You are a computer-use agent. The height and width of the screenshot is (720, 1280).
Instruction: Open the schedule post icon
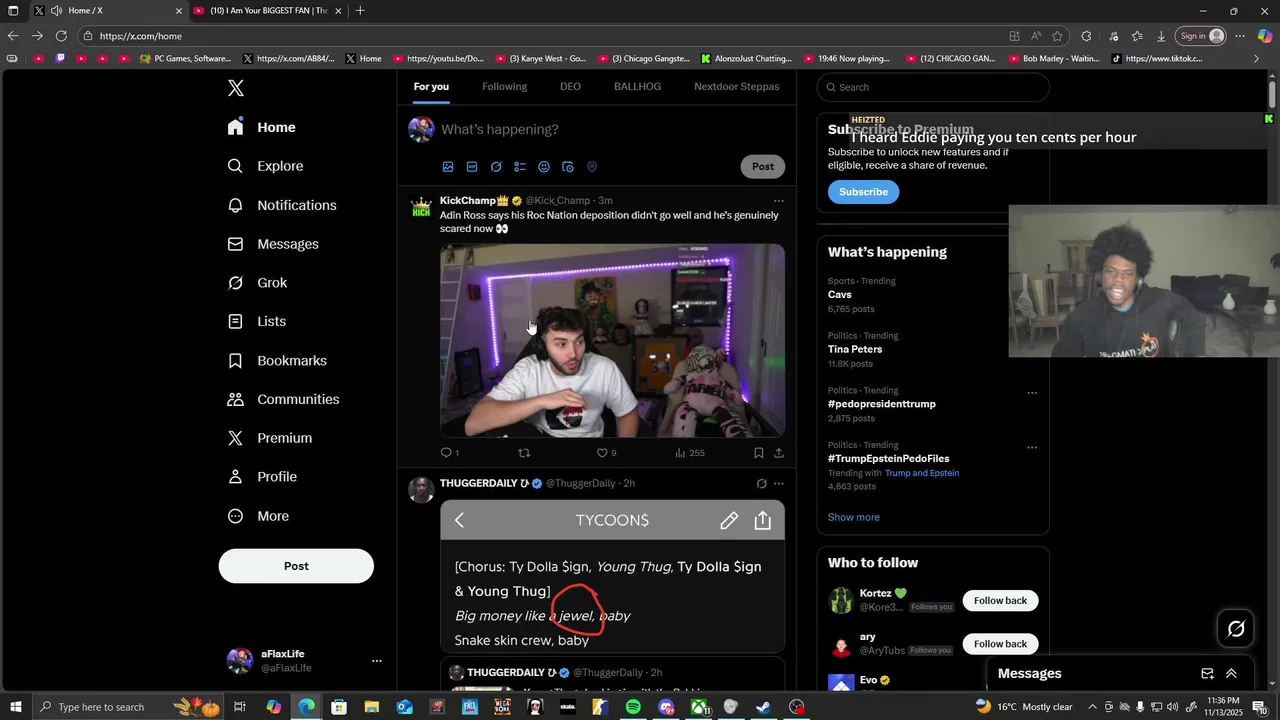[568, 167]
